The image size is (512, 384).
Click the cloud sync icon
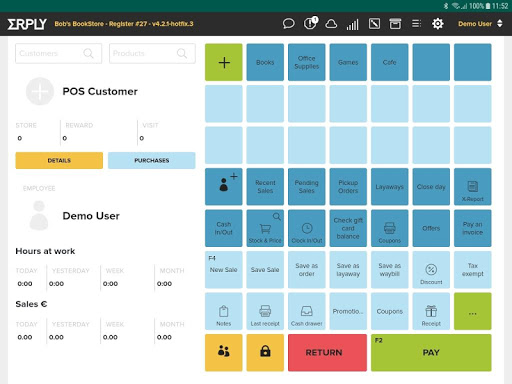point(331,24)
